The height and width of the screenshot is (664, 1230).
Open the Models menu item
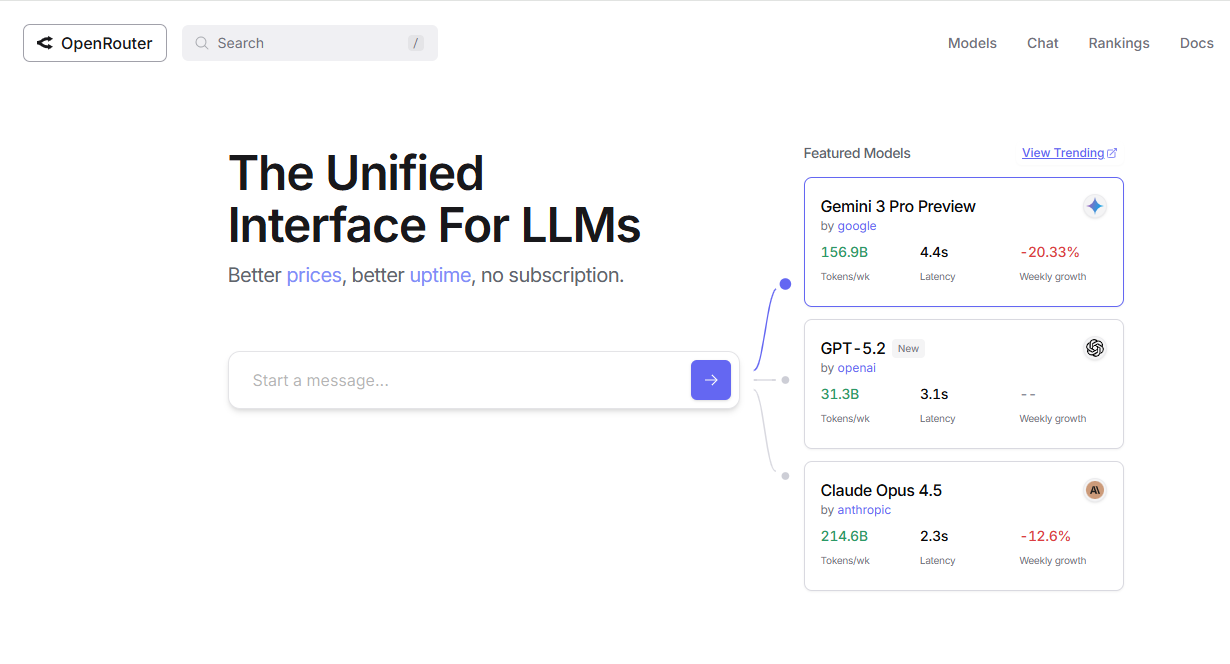[x=972, y=43]
